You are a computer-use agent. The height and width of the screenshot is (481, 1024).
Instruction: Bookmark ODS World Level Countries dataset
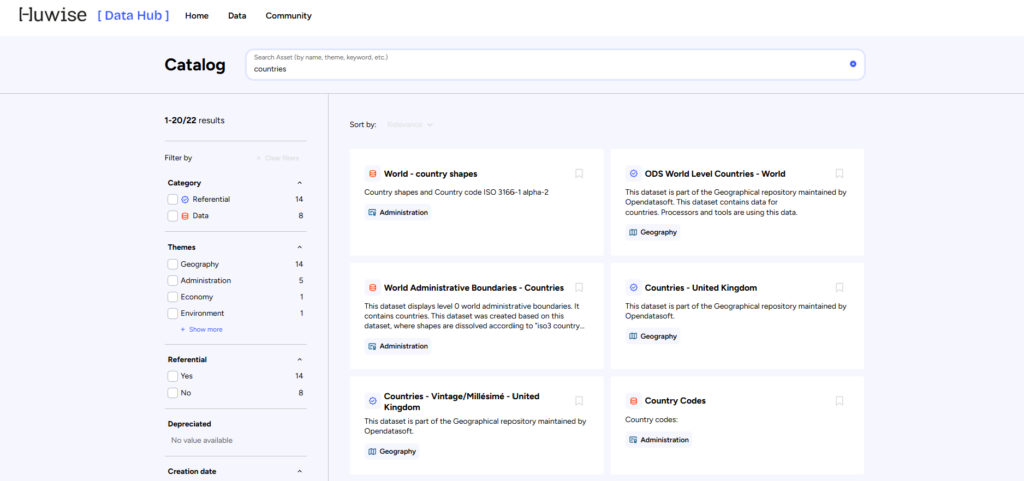coord(840,173)
